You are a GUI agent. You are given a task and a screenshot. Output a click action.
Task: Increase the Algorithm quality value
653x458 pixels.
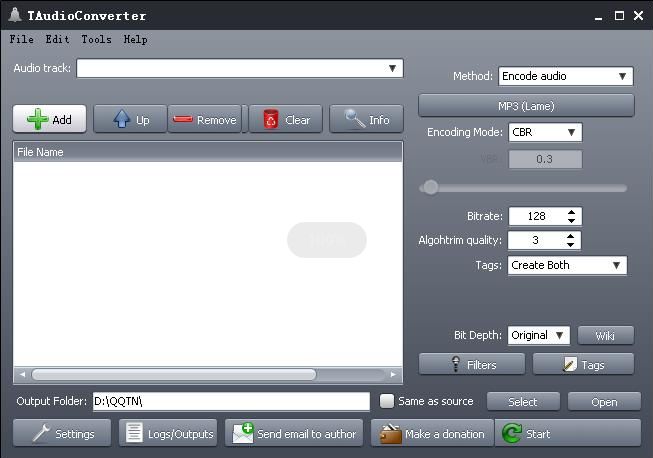click(571, 236)
